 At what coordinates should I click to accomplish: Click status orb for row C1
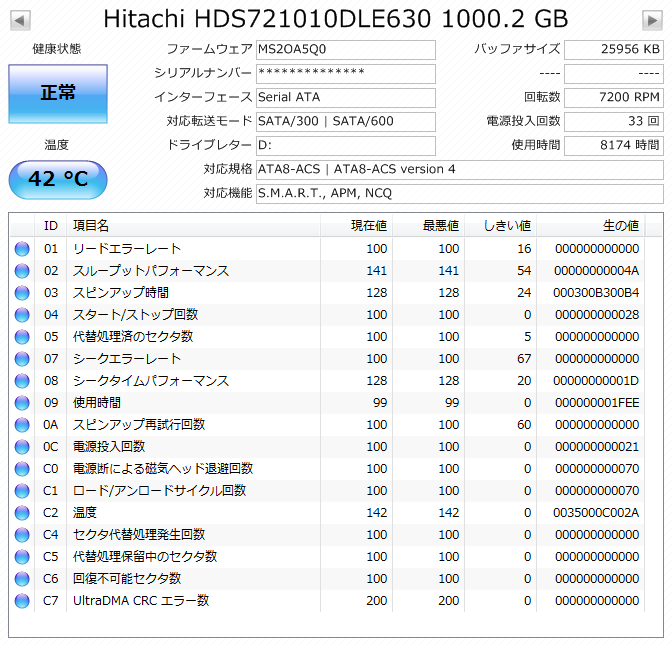click(x=22, y=491)
